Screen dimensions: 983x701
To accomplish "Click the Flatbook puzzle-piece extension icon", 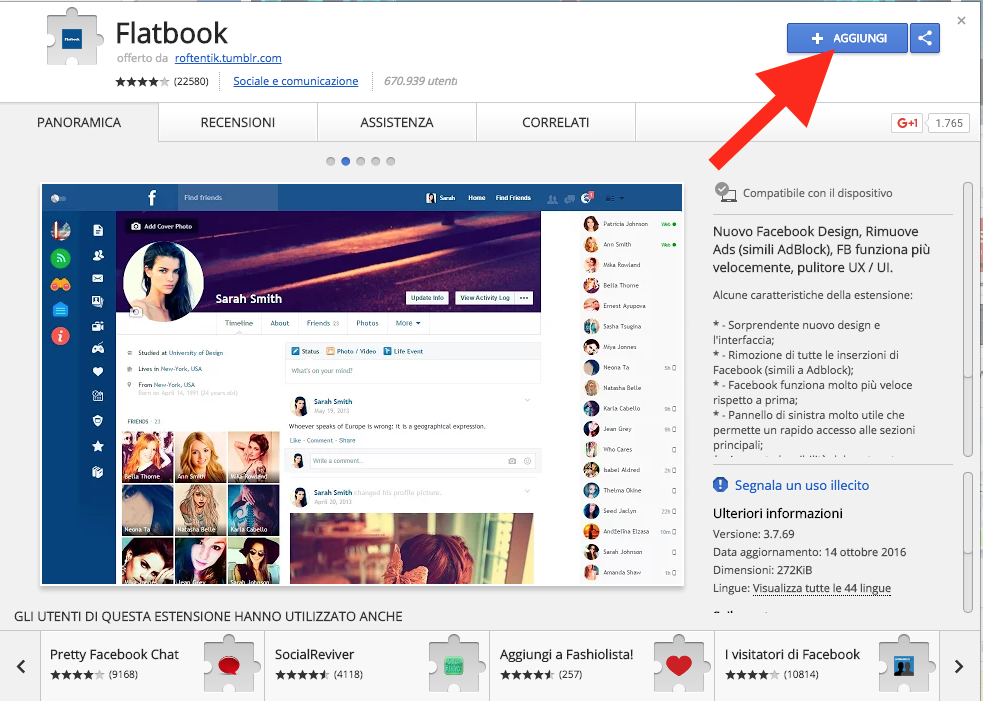I will (75, 37).
